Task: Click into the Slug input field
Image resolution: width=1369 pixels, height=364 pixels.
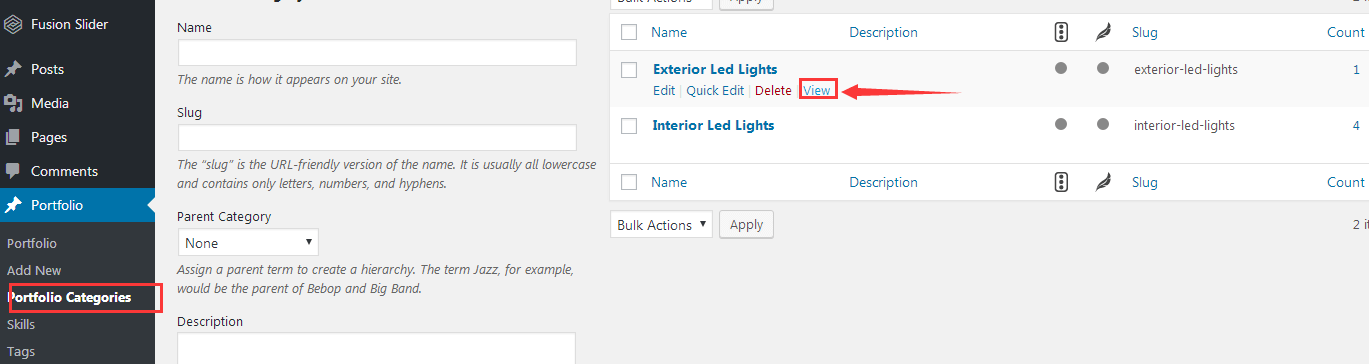Action: pos(377,138)
